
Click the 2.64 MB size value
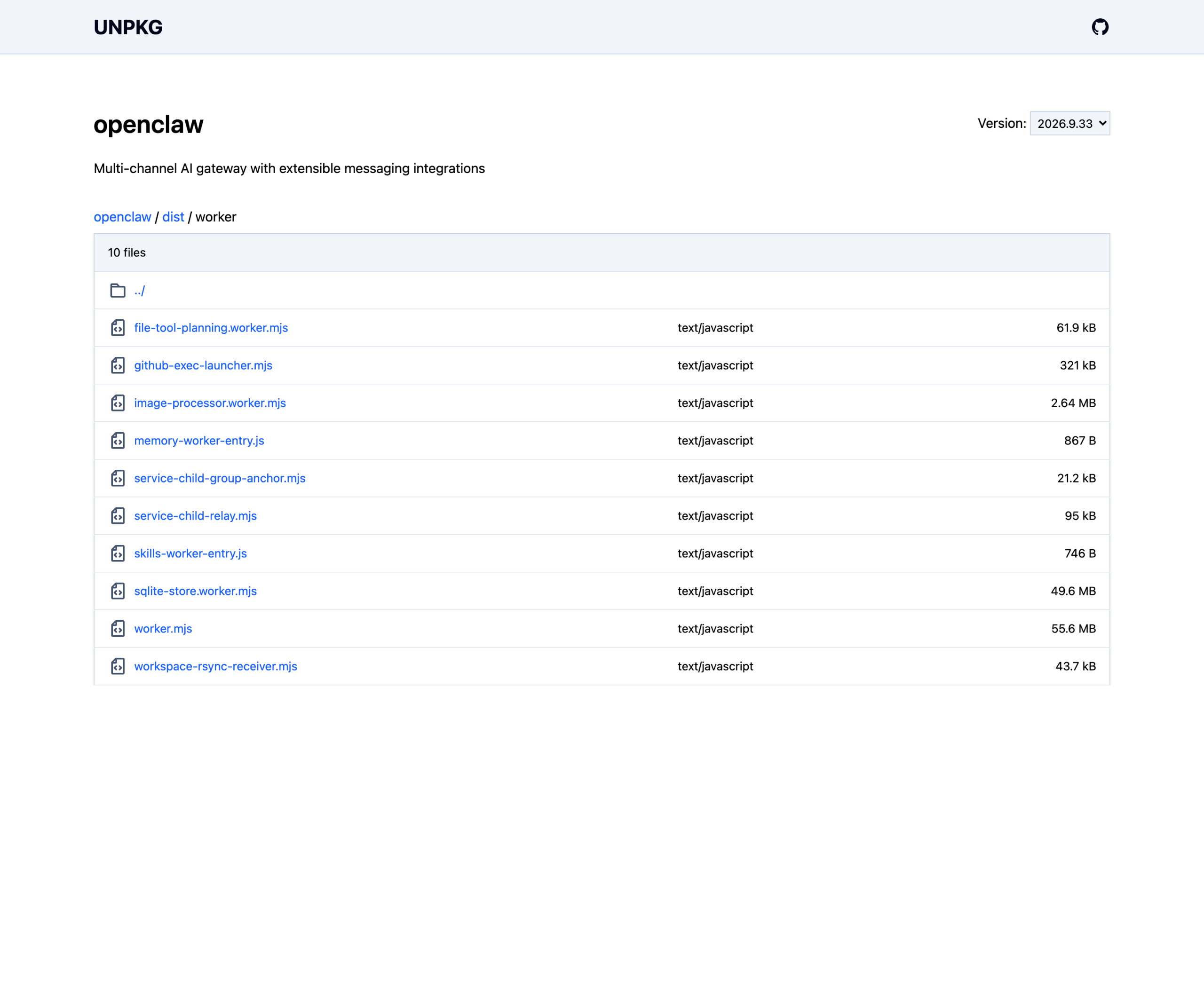[x=1073, y=403]
